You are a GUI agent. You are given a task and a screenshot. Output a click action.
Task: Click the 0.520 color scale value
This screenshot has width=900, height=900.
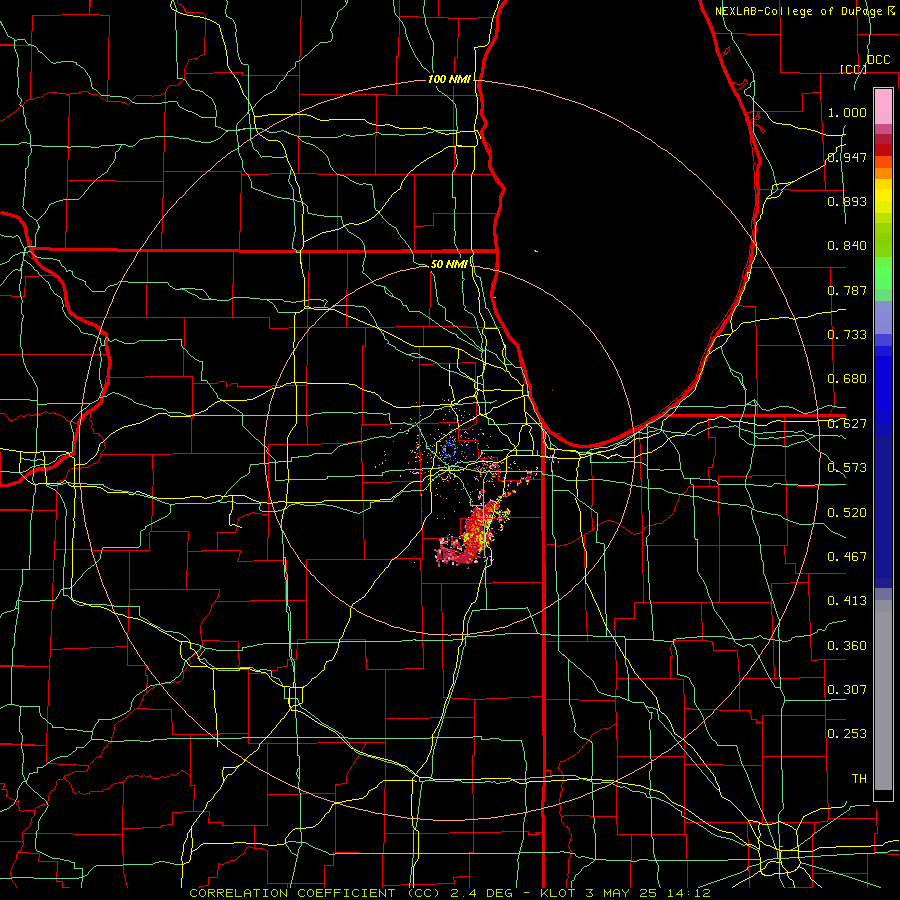coord(847,513)
